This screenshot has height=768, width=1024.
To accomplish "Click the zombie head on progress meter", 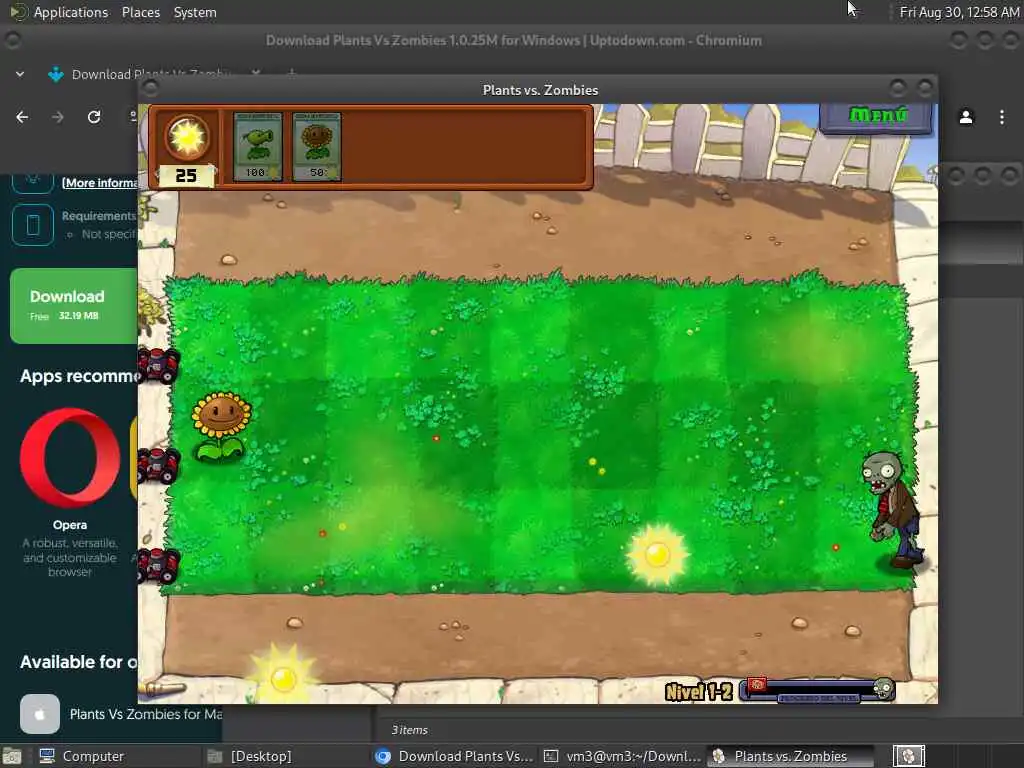I will [884, 687].
